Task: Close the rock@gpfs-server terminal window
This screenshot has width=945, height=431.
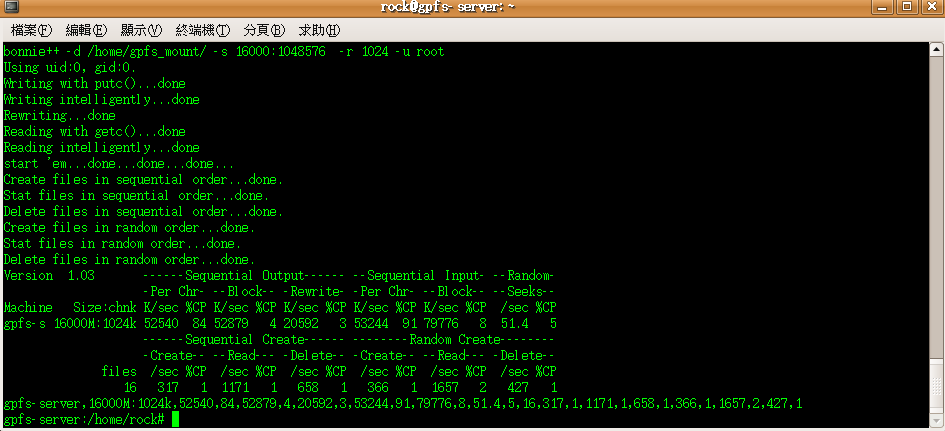Action: [x=932, y=7]
